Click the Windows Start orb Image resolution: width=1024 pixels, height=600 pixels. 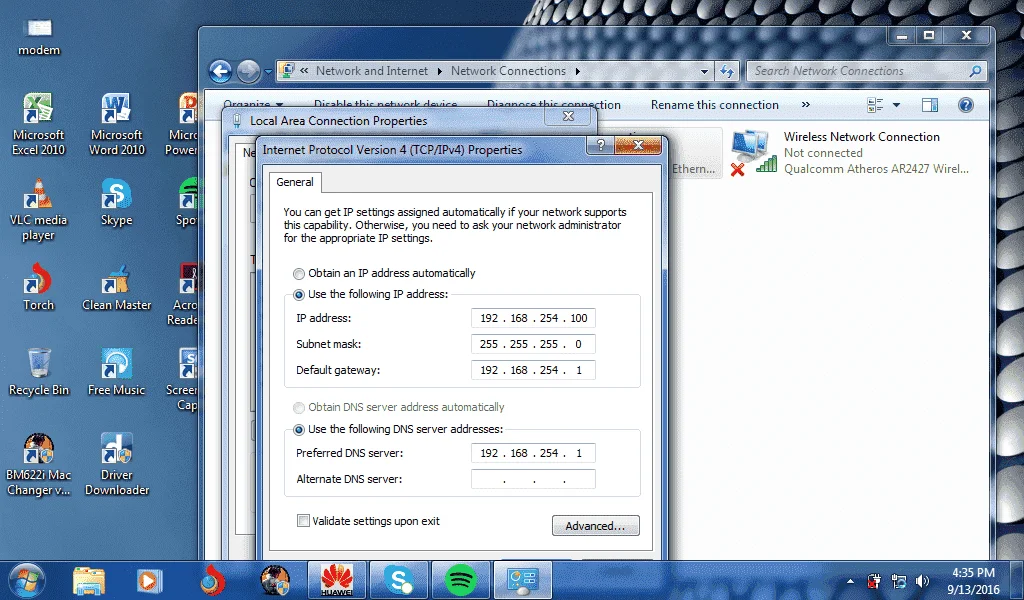tap(27, 580)
